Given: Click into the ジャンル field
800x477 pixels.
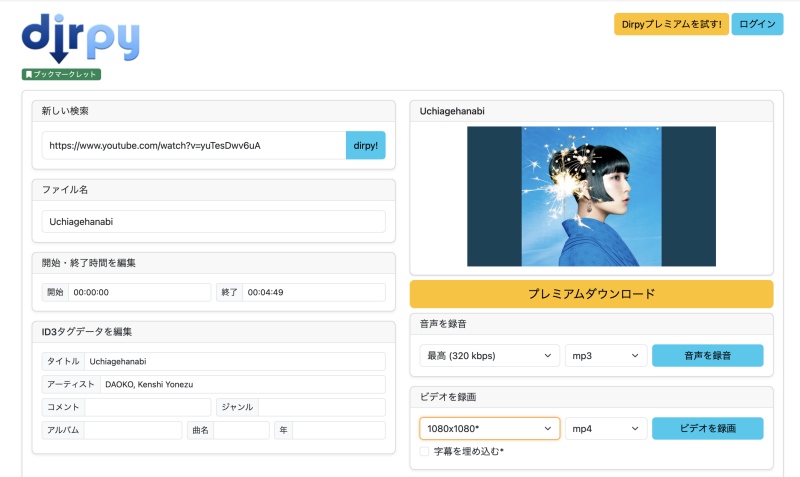Looking at the screenshot, I should [322, 407].
